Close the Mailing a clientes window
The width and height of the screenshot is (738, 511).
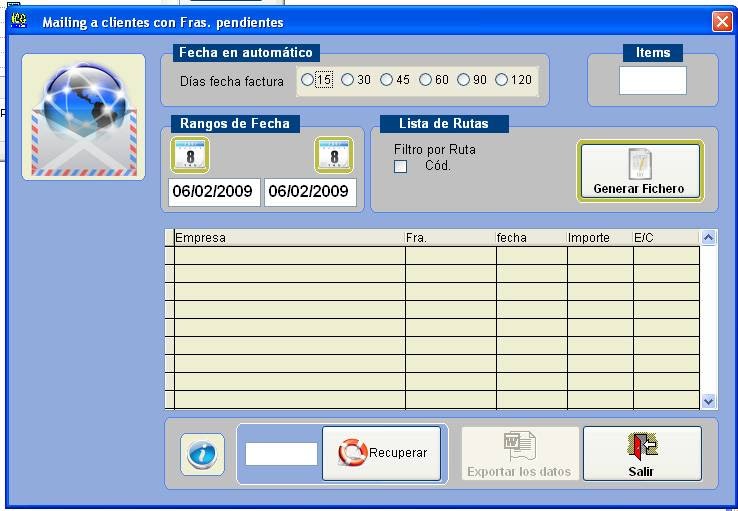[722, 22]
